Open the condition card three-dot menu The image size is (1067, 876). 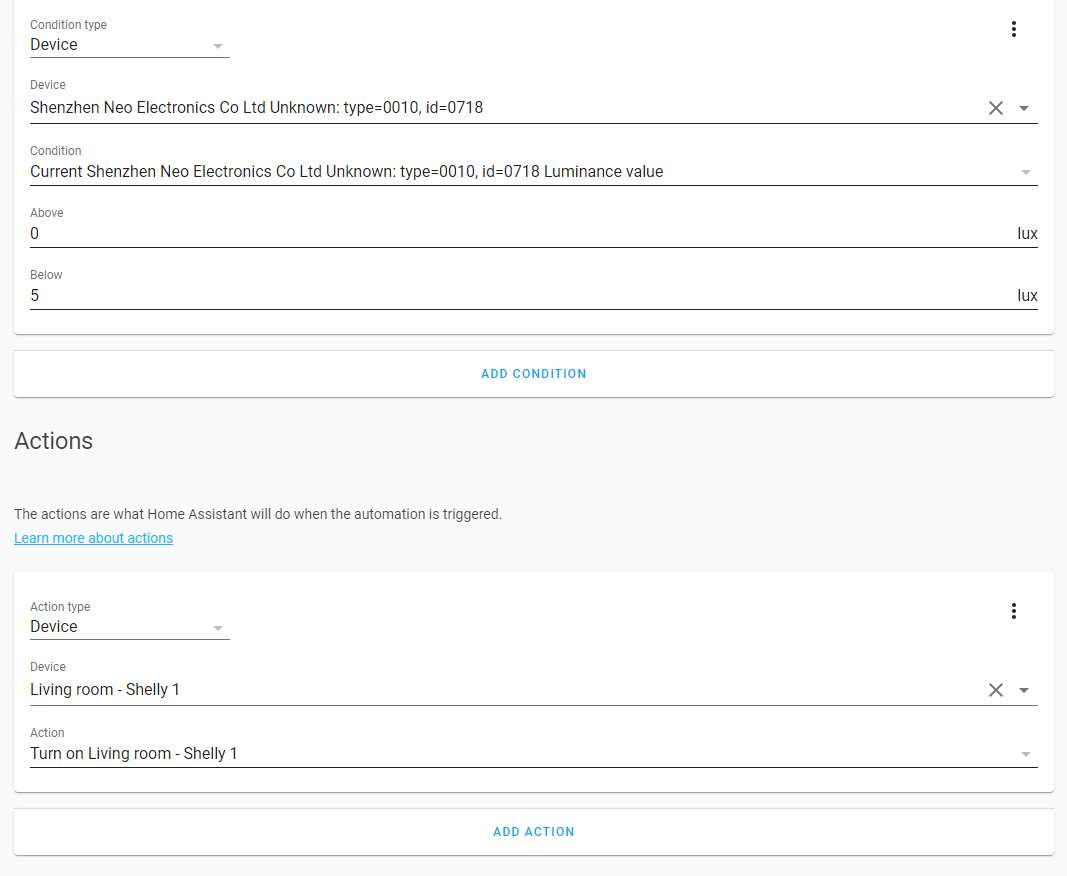[x=1013, y=29]
